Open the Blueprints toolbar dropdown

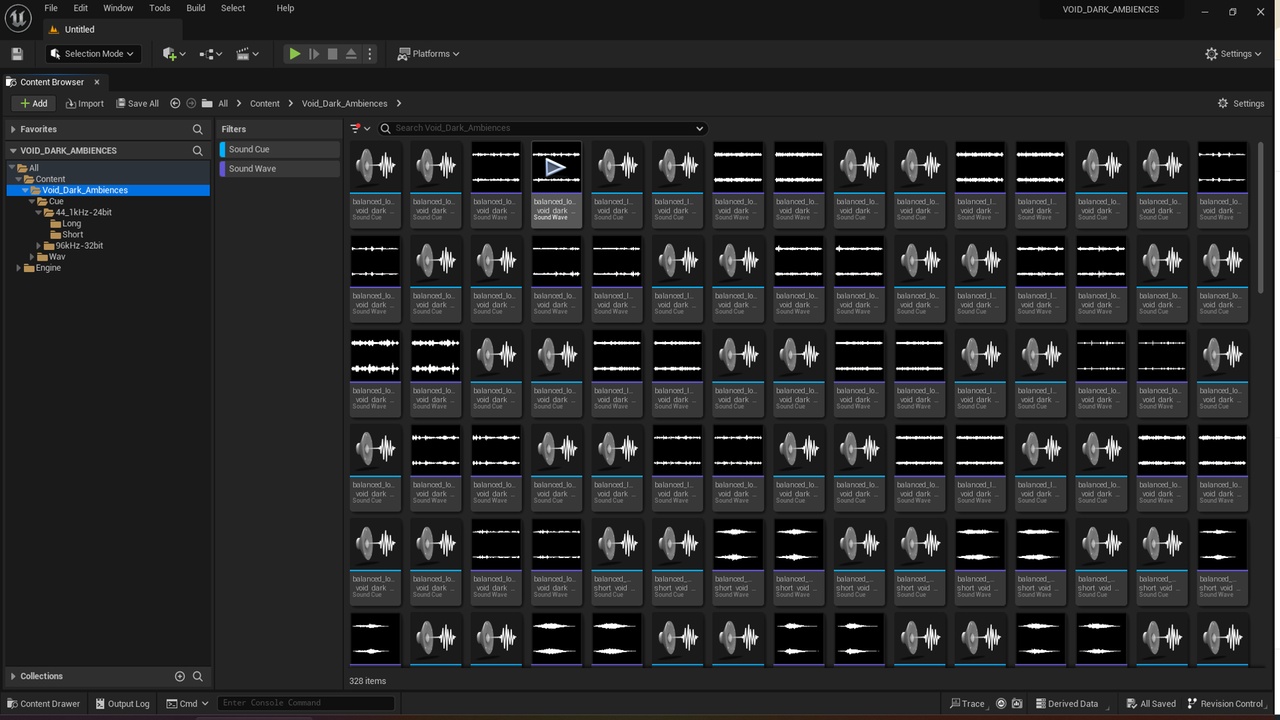click(211, 54)
